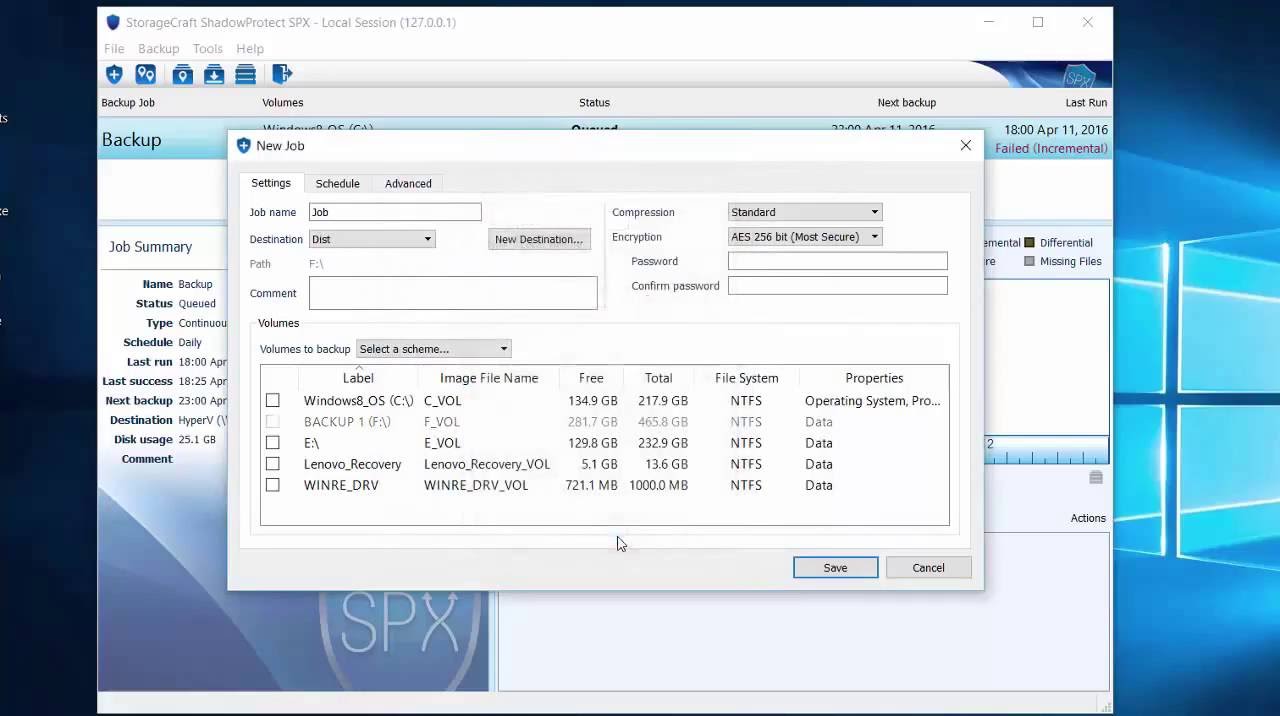This screenshot has height=716, width=1280.
Task: Open the Encryption dropdown showing AES 256 bit
Action: 805,237
